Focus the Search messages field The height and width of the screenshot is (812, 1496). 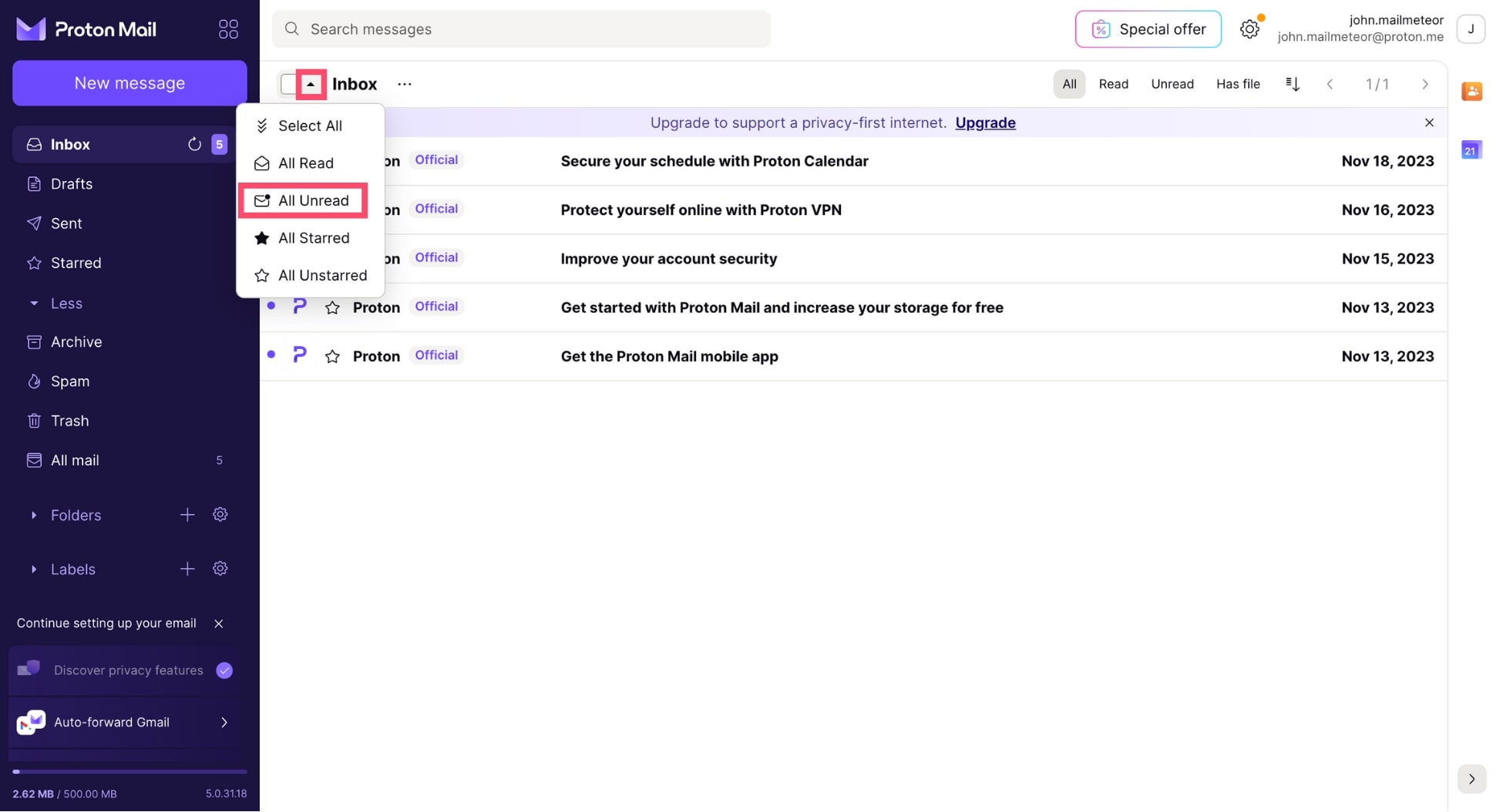[521, 29]
